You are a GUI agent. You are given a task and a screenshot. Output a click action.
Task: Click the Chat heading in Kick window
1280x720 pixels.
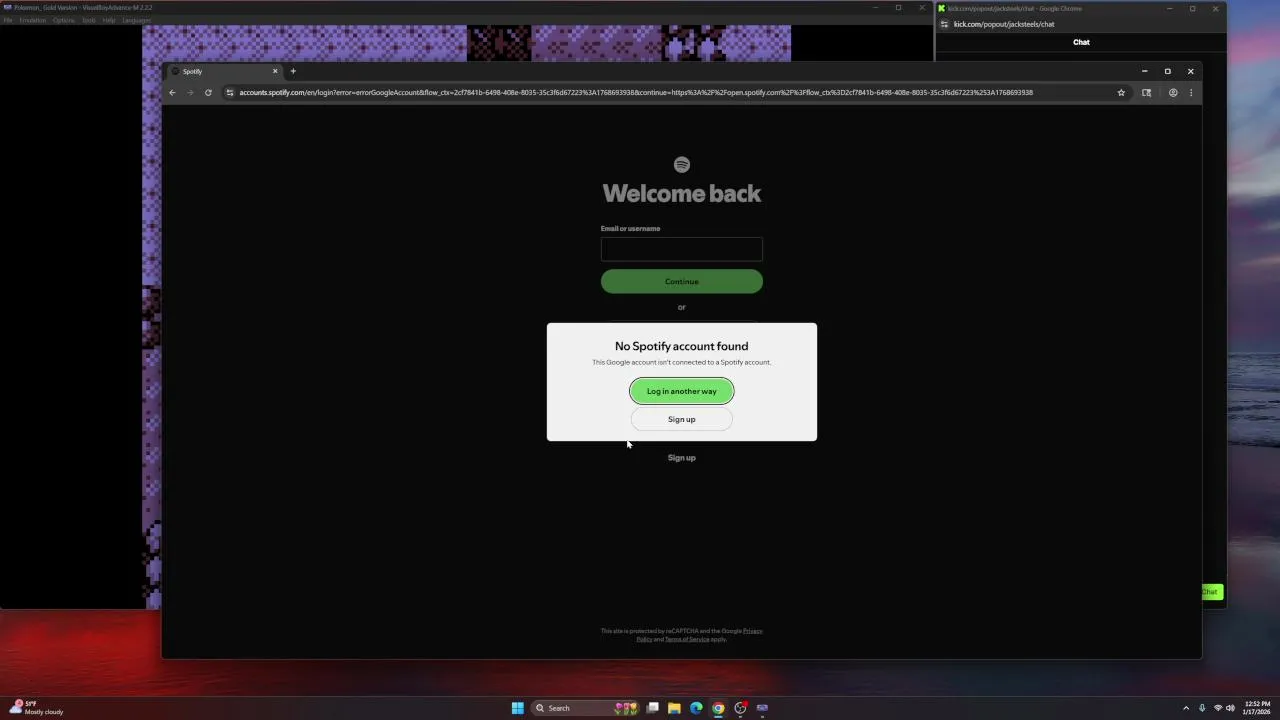tap(1081, 42)
